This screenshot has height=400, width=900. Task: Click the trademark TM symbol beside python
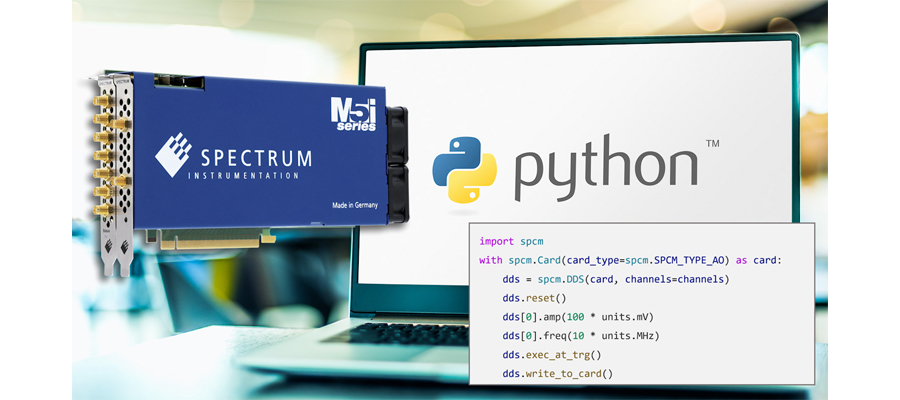[712, 145]
